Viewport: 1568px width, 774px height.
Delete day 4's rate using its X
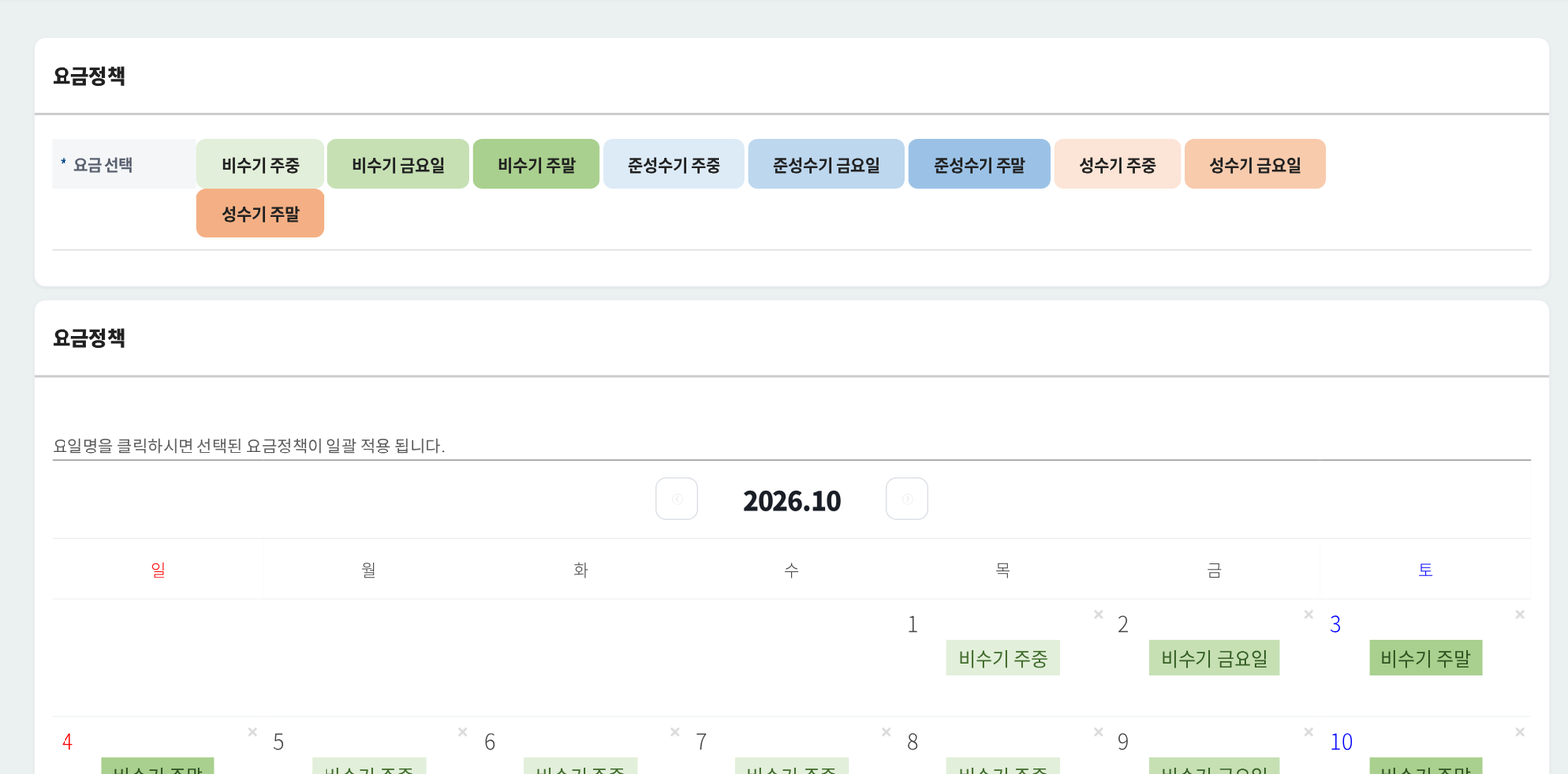(x=252, y=732)
